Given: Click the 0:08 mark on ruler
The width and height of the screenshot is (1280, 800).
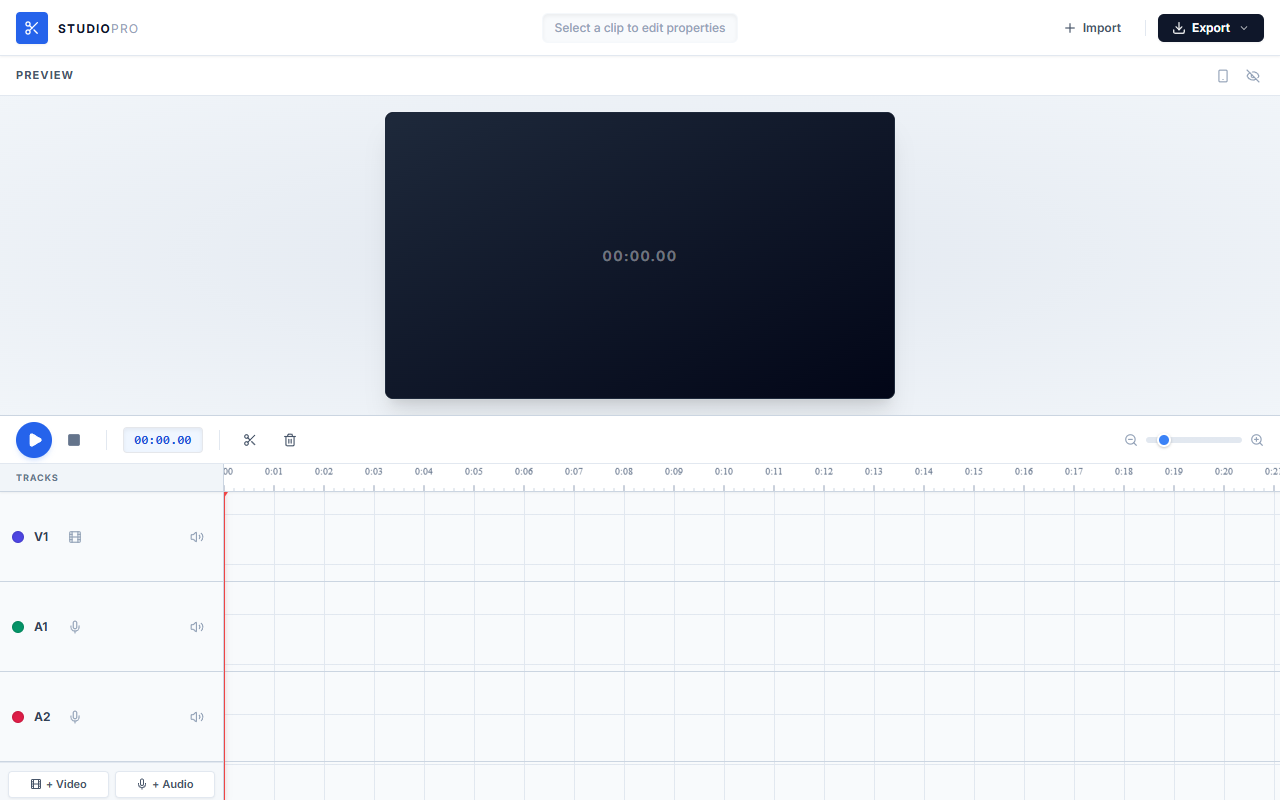Looking at the screenshot, I should click(624, 472).
